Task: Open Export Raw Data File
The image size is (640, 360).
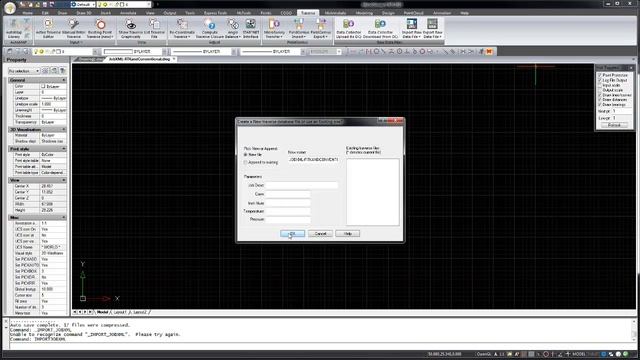Action: coord(432,28)
